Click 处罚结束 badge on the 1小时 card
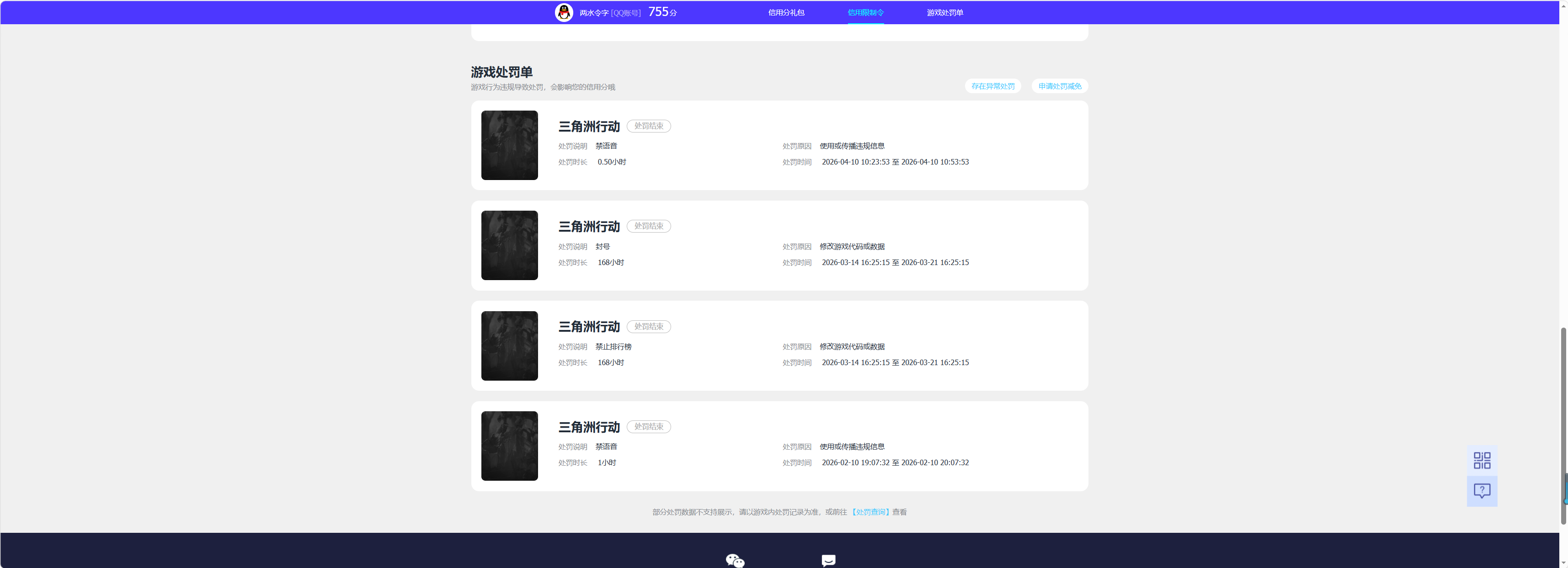Viewport: 1568px width, 568px height. coord(649,427)
